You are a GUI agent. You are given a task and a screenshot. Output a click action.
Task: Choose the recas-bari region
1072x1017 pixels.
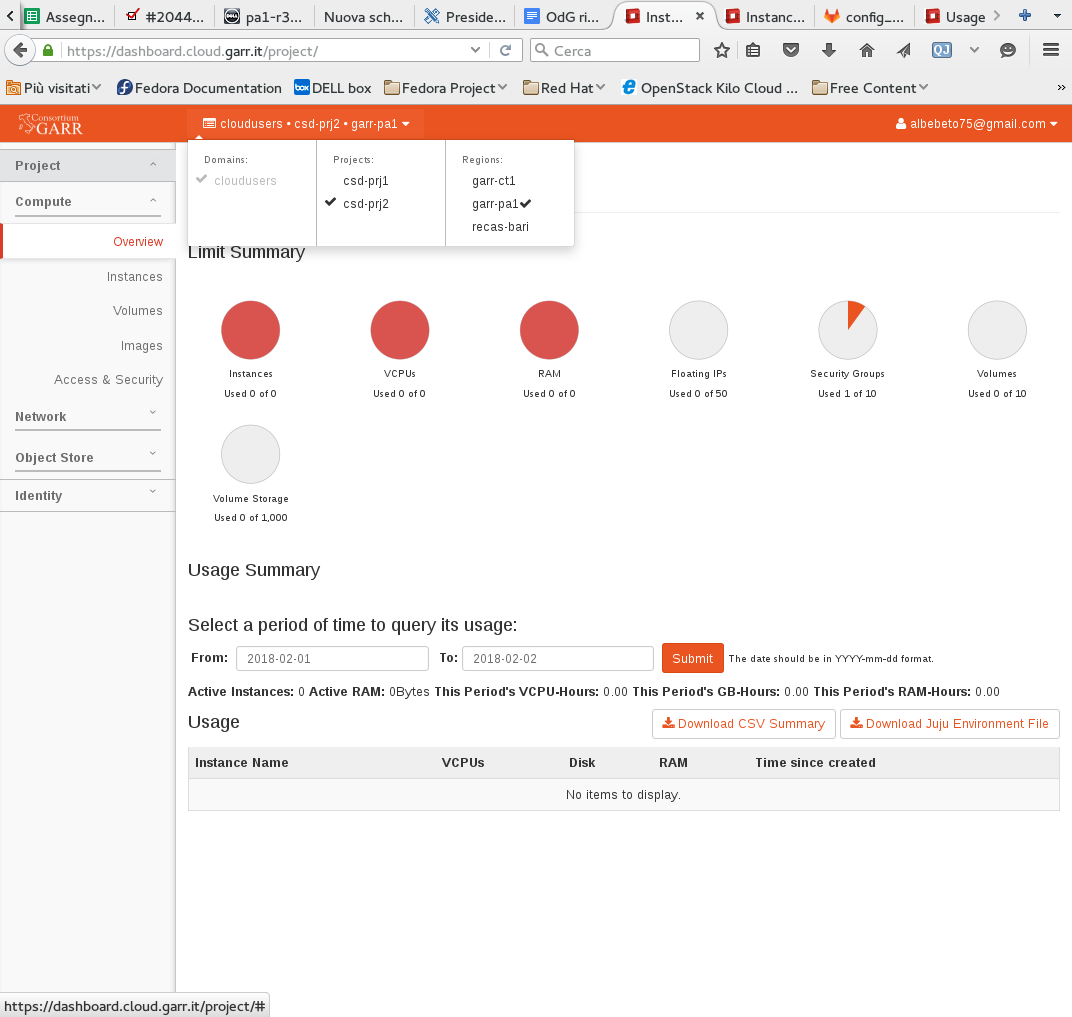(x=500, y=227)
